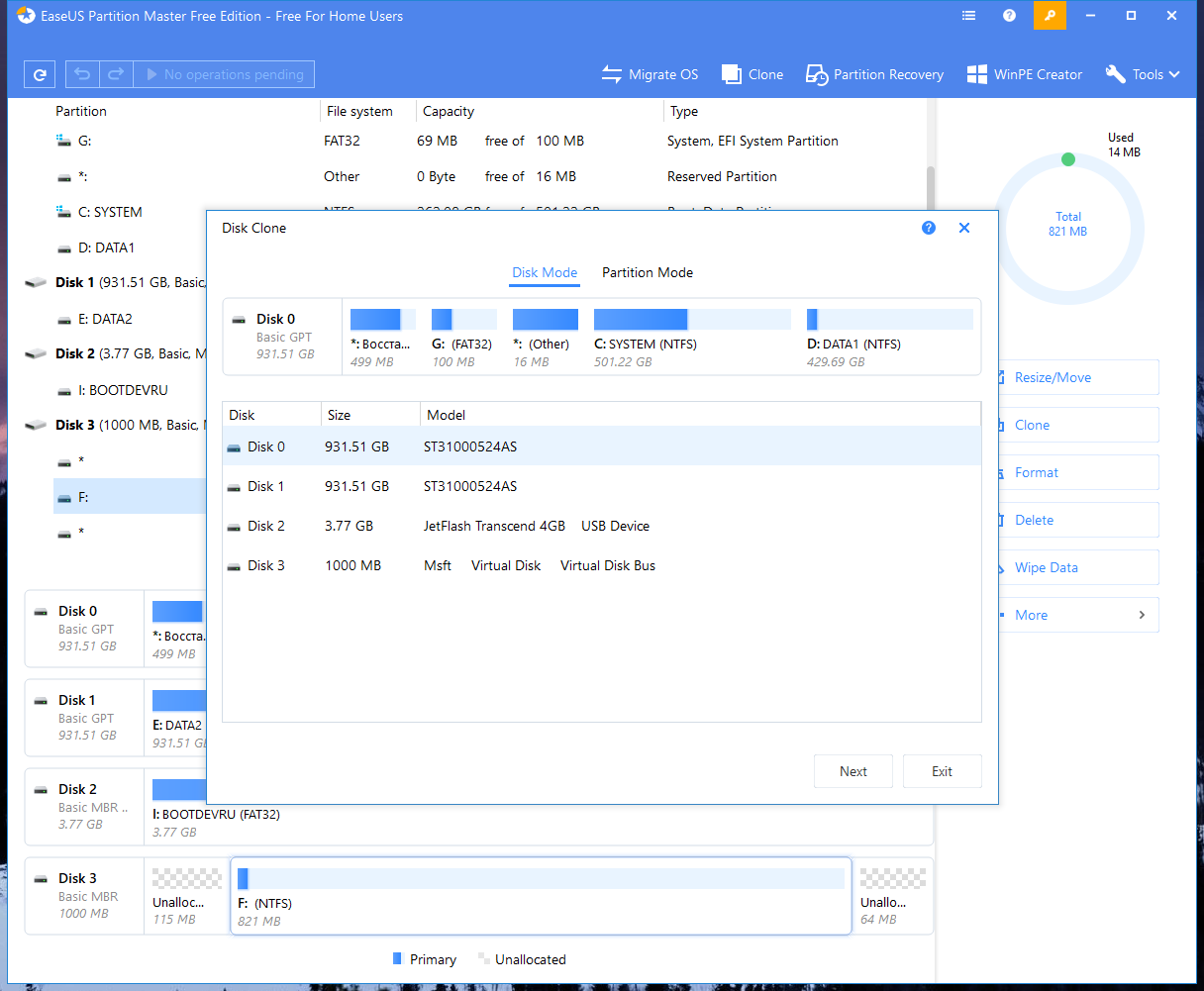Image resolution: width=1204 pixels, height=991 pixels.
Task: Select Disk 3 Msft Virtual Disk row
Action: point(602,565)
